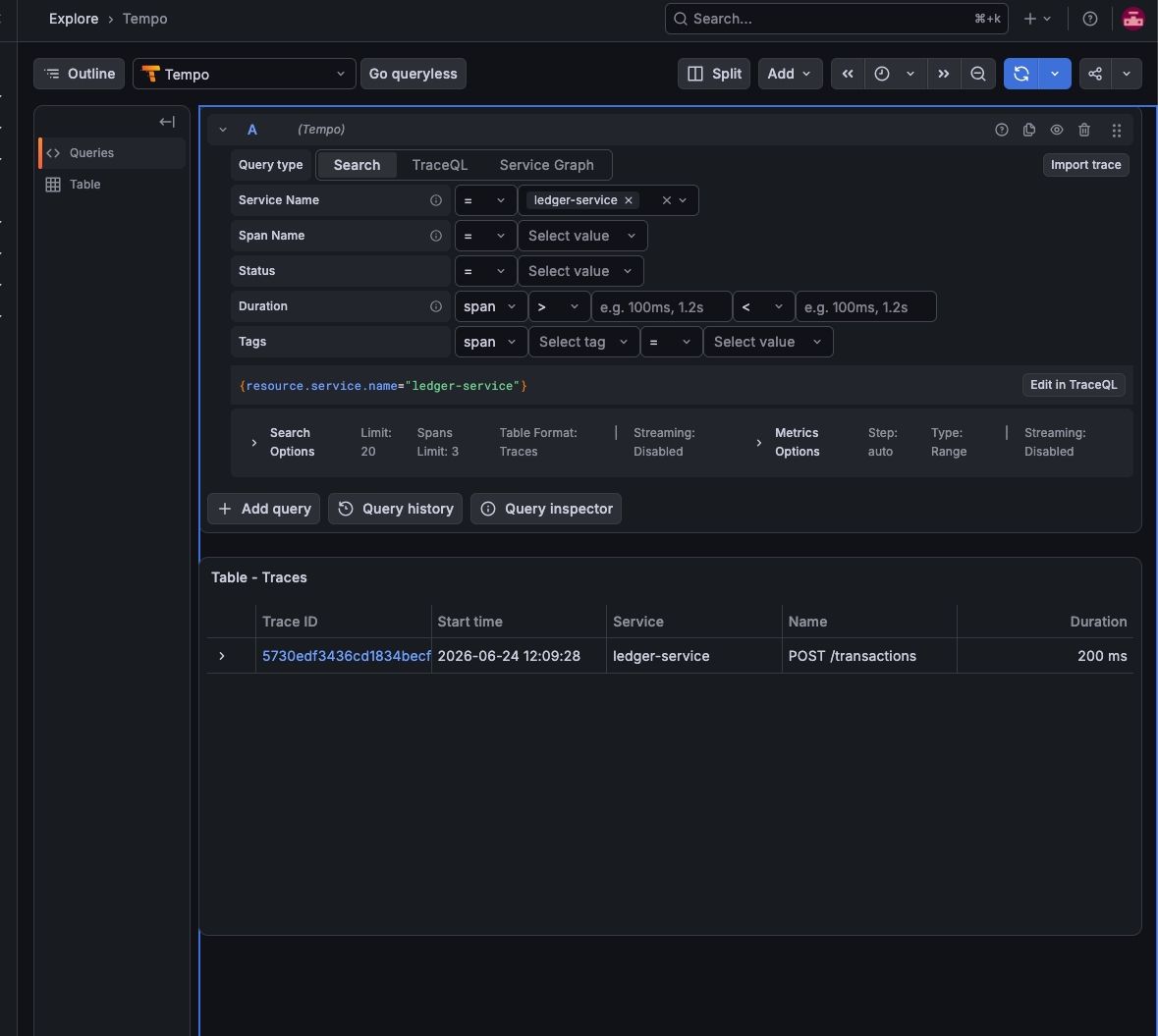Collapse the queries side panel arrow

click(x=167, y=122)
